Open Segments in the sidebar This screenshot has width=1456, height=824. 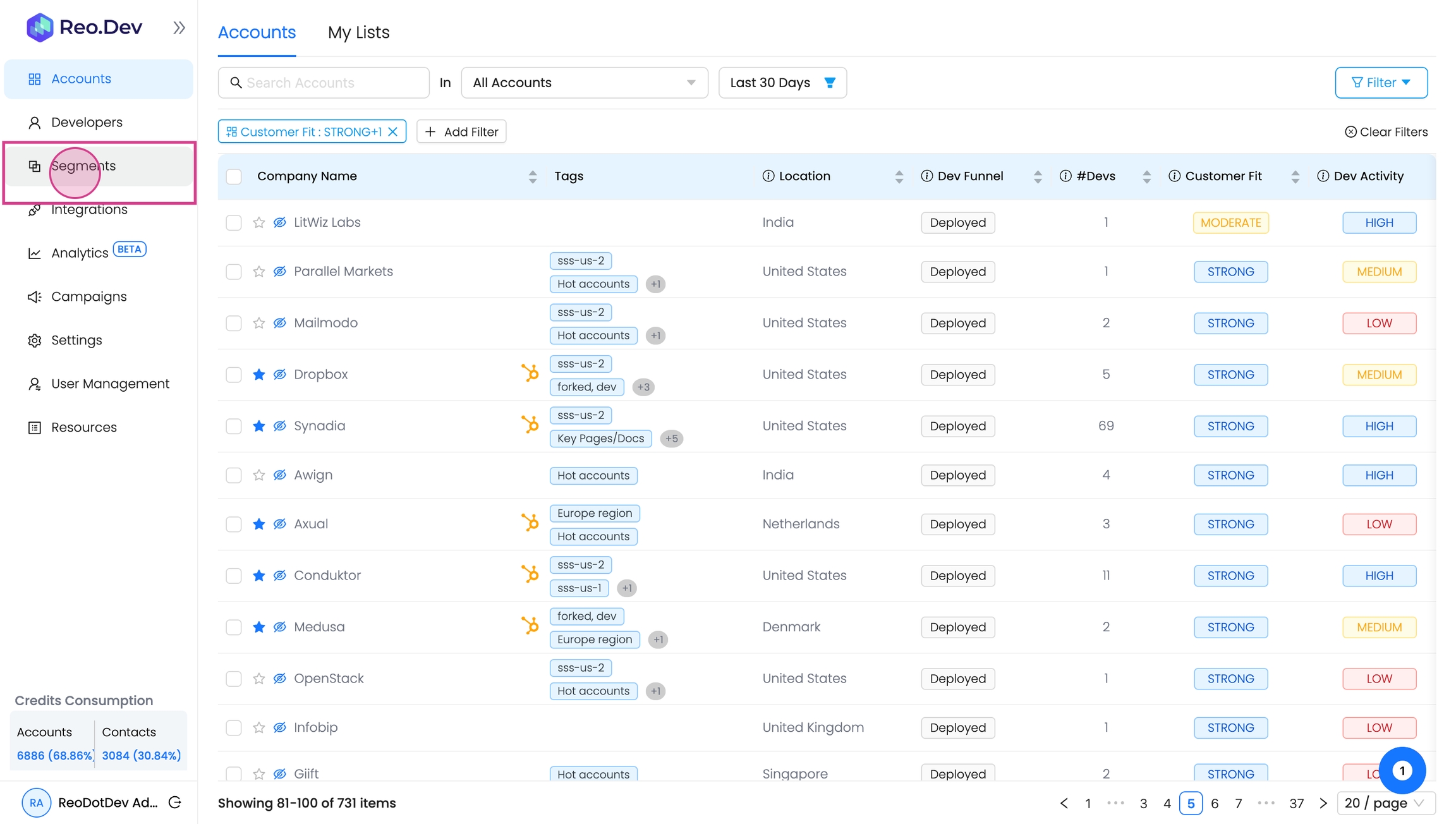point(83,166)
